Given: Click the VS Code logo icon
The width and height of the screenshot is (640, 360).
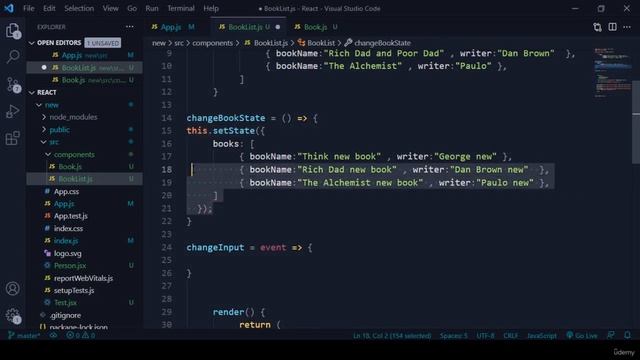Looking at the screenshot, I should [9, 8].
